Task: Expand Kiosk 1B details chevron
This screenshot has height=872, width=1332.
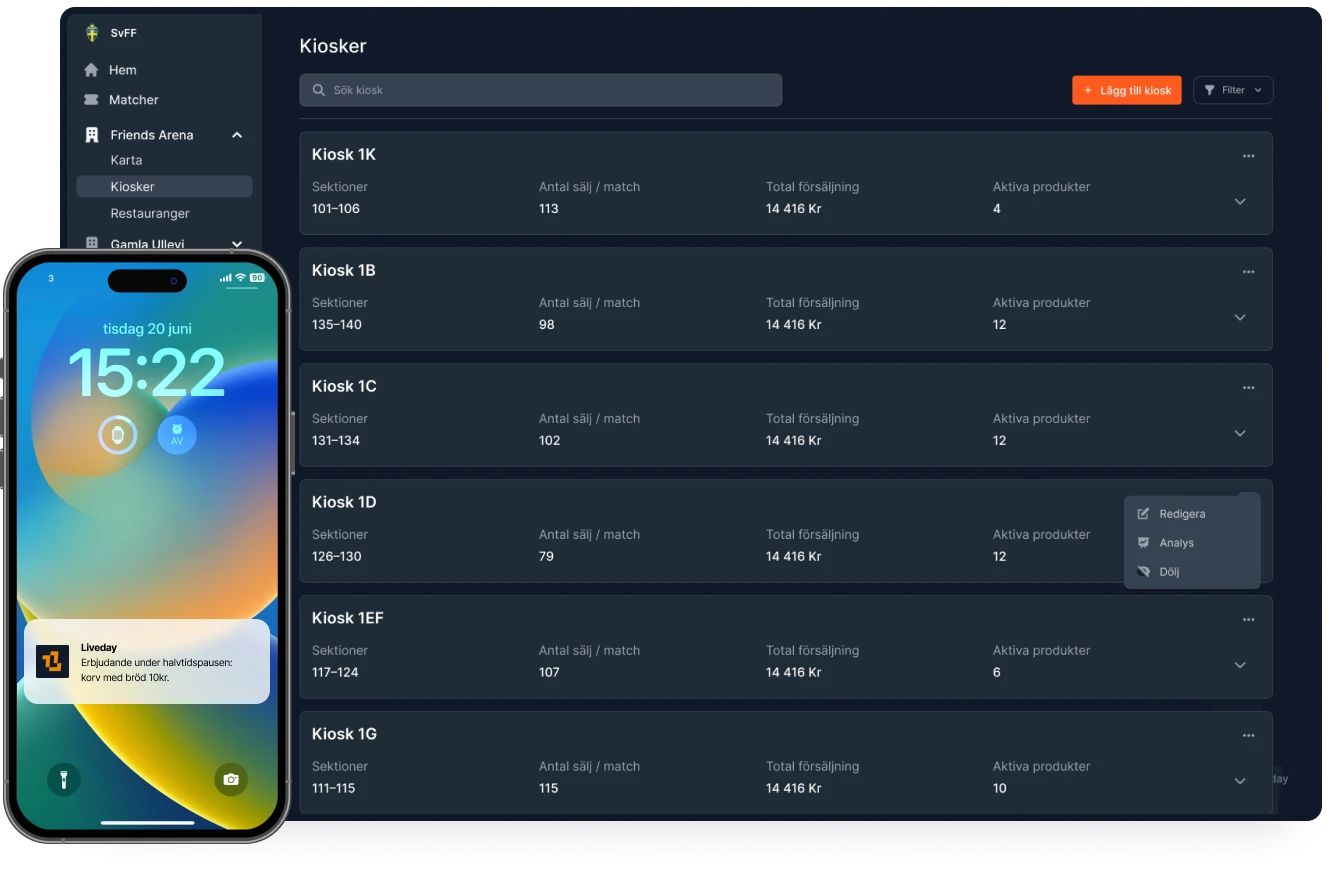Action: pyautogui.click(x=1240, y=318)
